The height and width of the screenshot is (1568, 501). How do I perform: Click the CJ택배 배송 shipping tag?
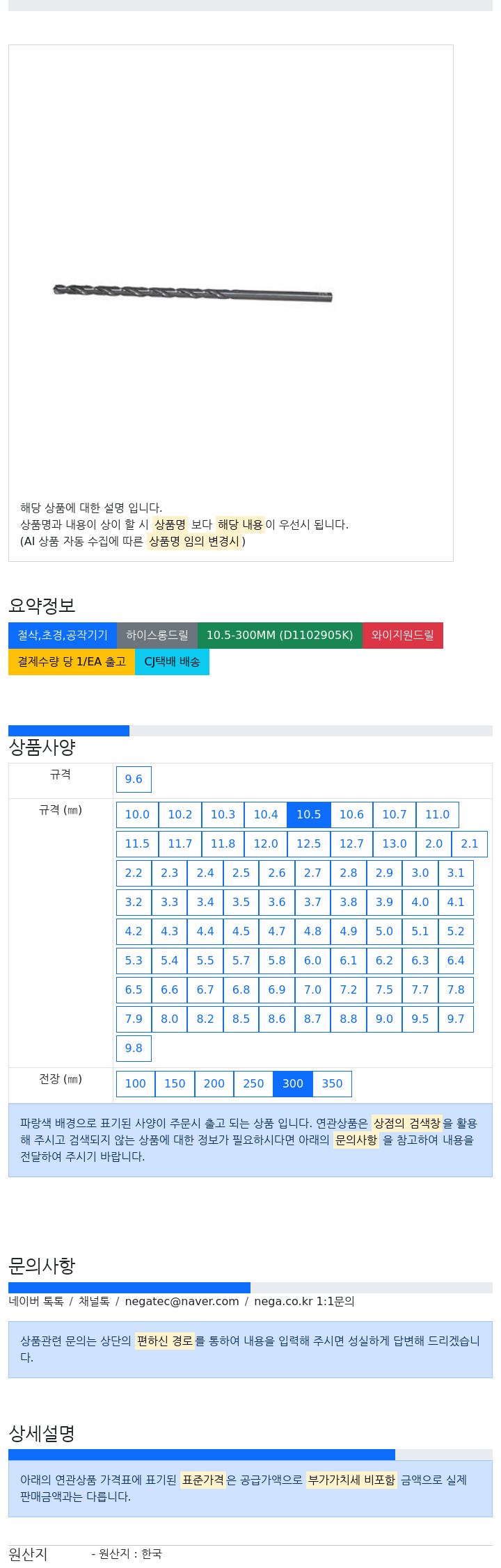[172, 662]
